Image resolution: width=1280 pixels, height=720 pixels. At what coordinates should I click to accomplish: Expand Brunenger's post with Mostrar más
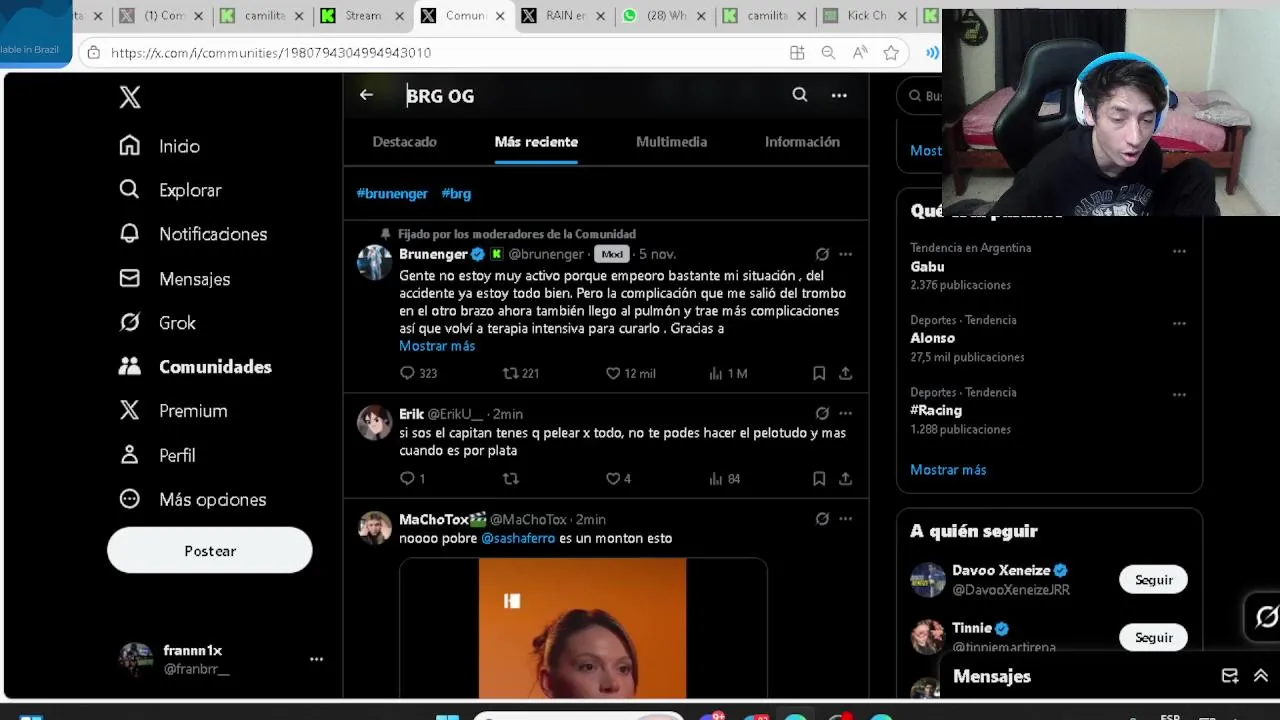coord(437,346)
